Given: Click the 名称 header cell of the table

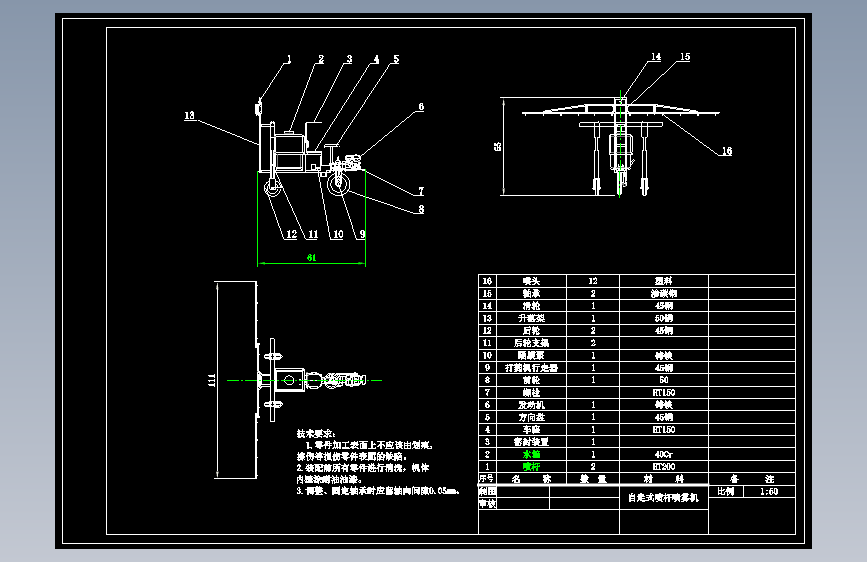Looking at the screenshot, I should point(531,479).
